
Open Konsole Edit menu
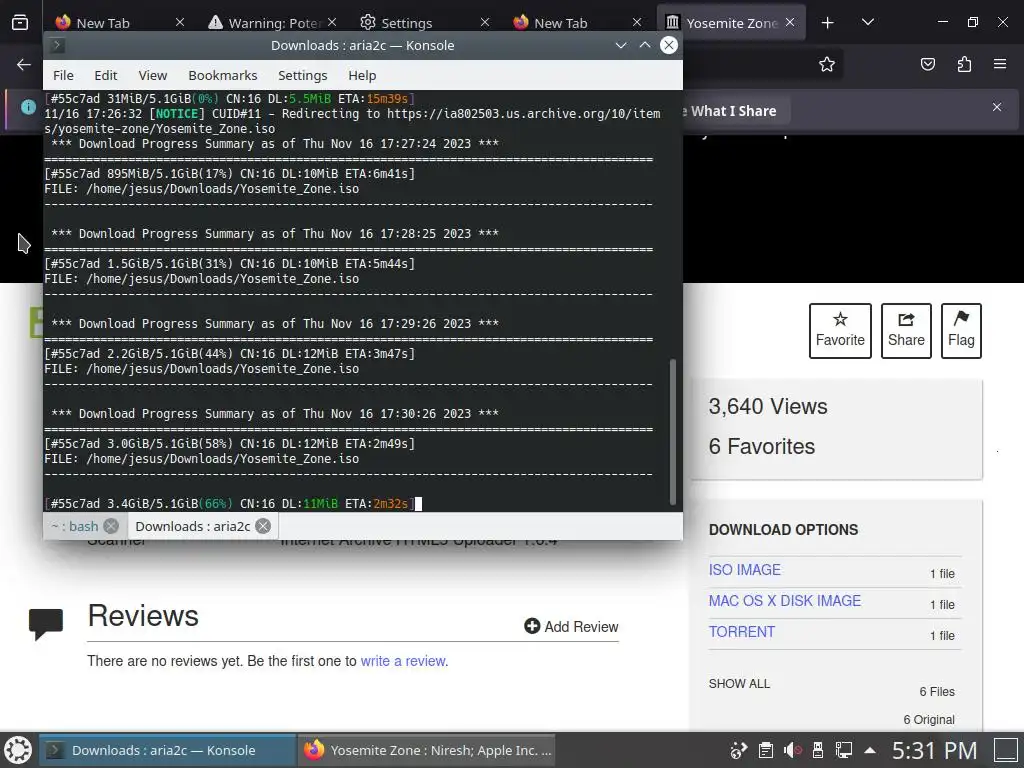(x=106, y=75)
